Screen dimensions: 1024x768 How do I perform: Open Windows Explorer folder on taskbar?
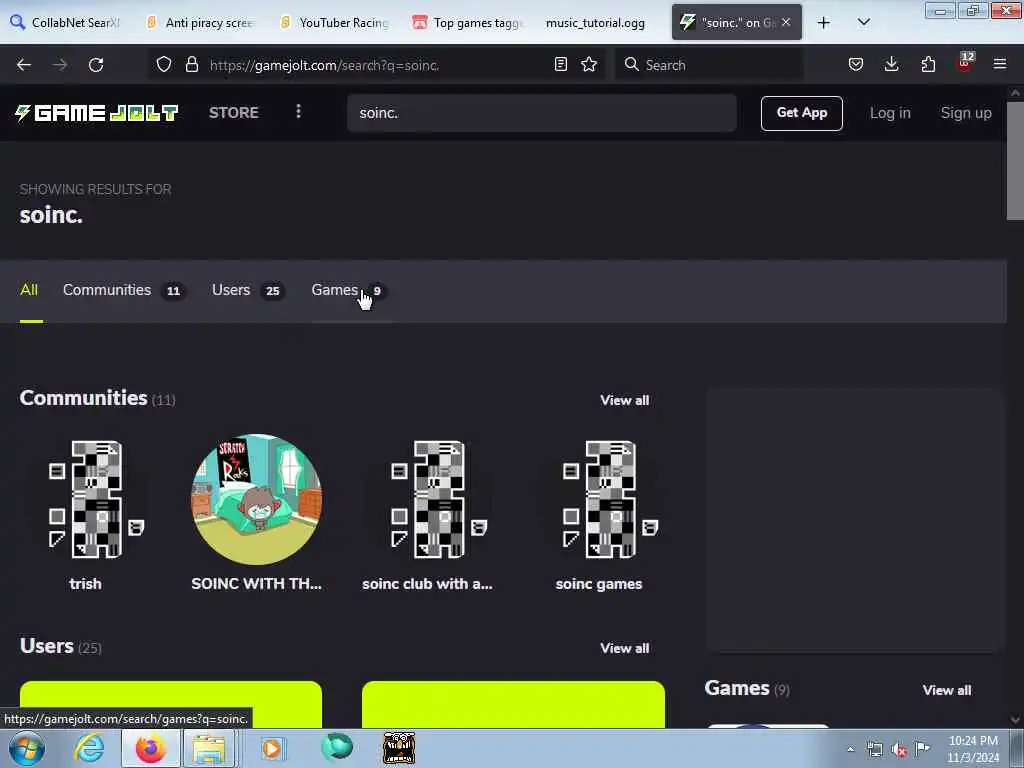click(209, 748)
